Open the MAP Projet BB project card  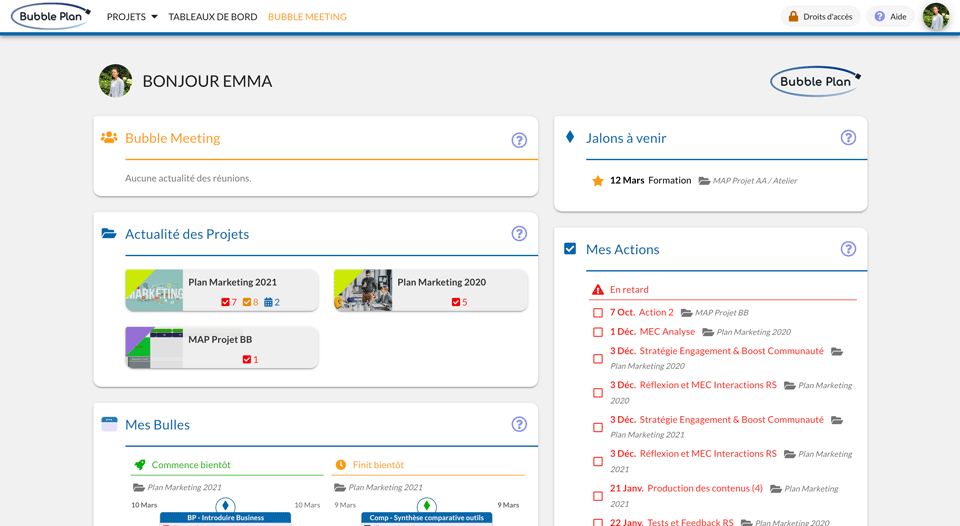[x=222, y=347]
